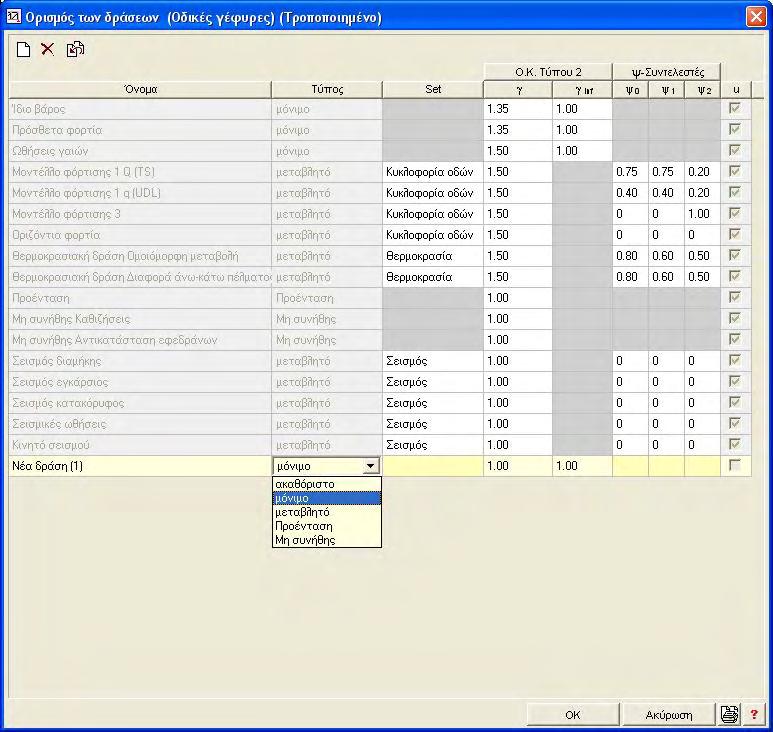Click Set cell Σεισμός in Σεισμός εγκάρσιος row

[x=433, y=382]
